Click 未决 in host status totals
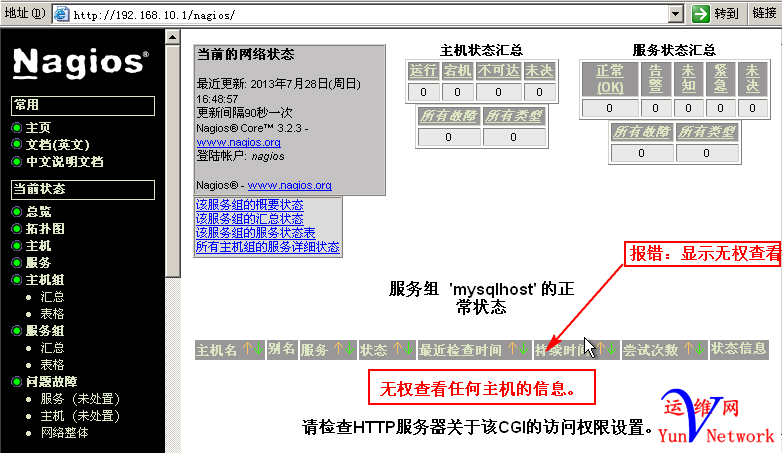Viewport: 782px width, 453px height. [x=539, y=71]
